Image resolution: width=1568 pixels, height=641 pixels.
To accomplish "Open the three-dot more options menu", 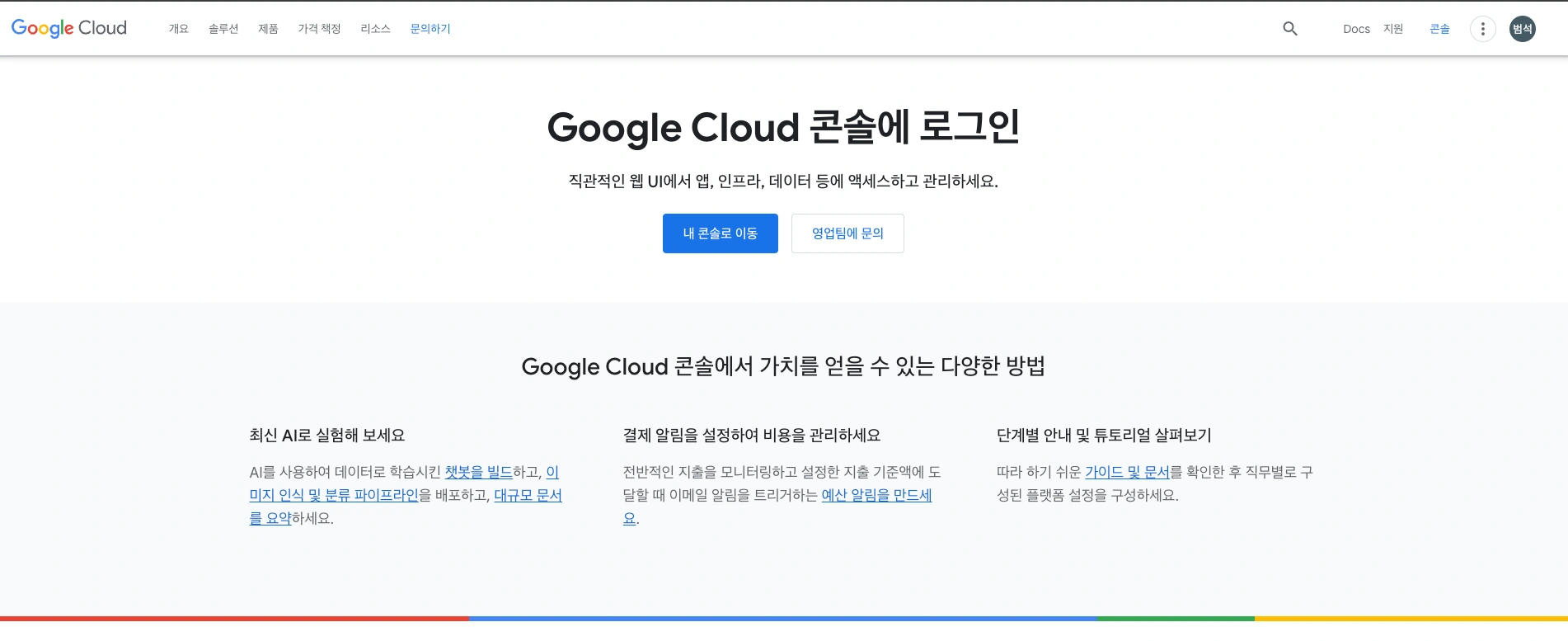I will pyautogui.click(x=1482, y=29).
